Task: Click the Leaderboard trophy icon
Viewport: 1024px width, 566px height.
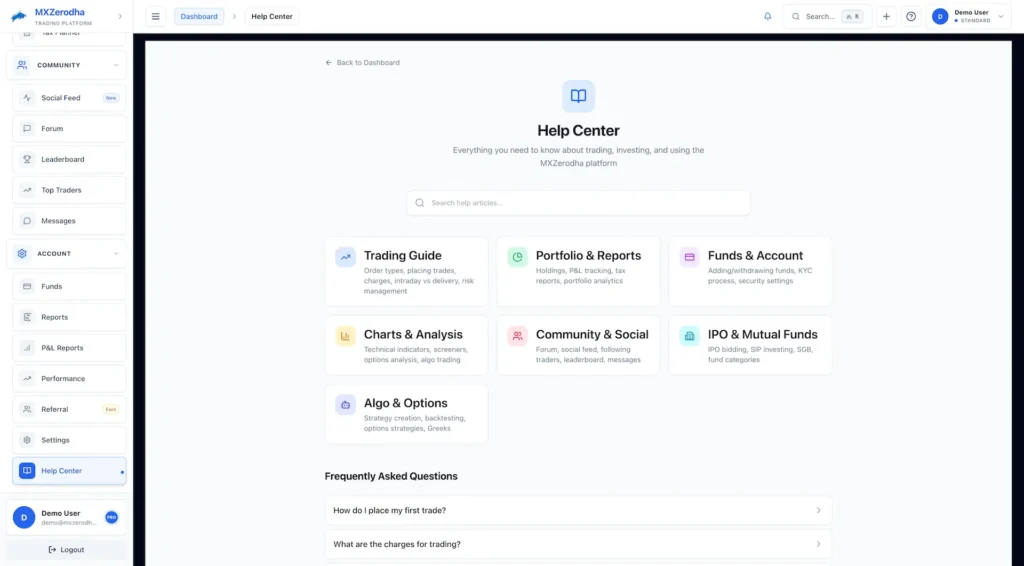Action: point(27,159)
